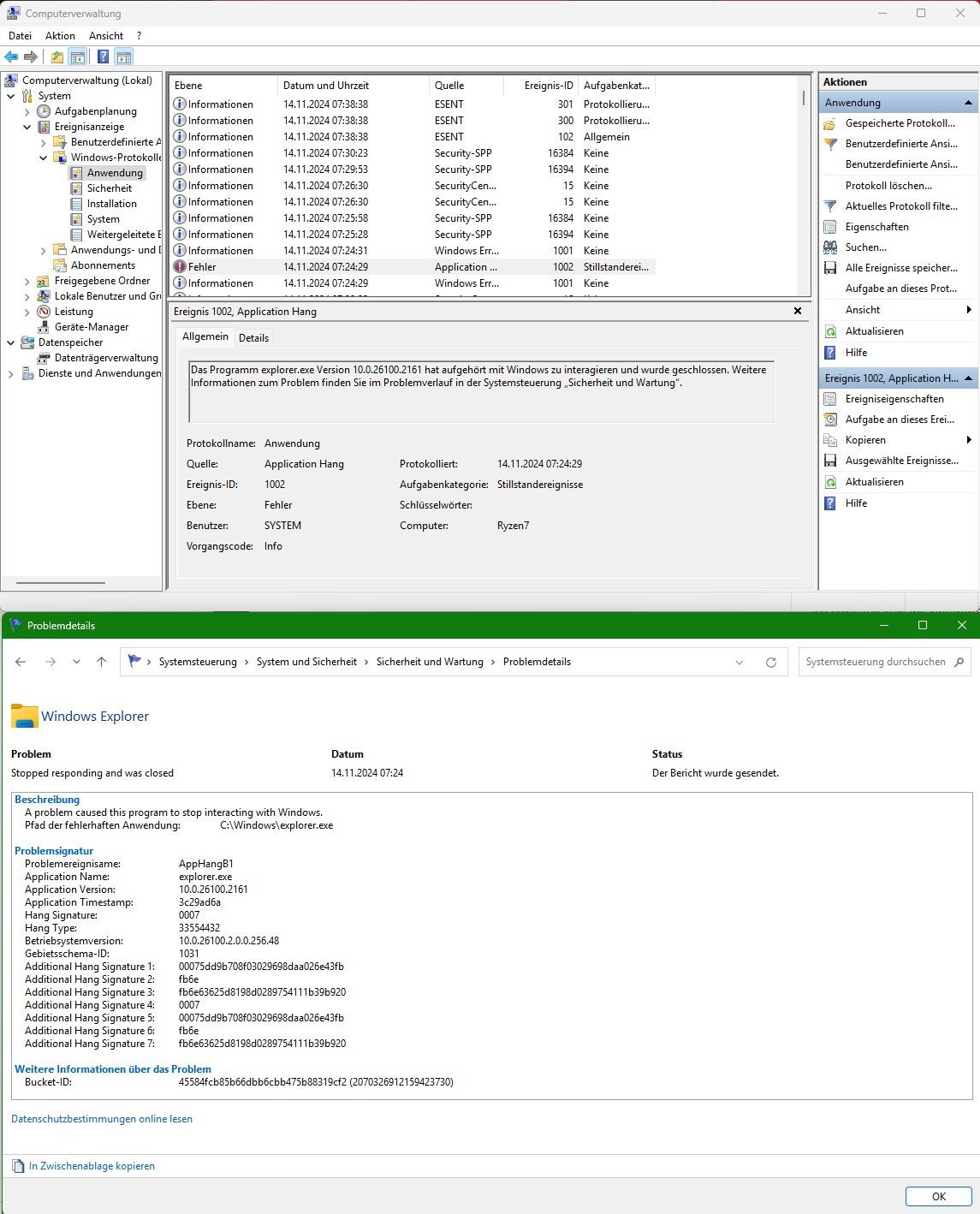The width and height of the screenshot is (980, 1214).
Task: Click the red Fehler event icon
Action: coord(180,267)
